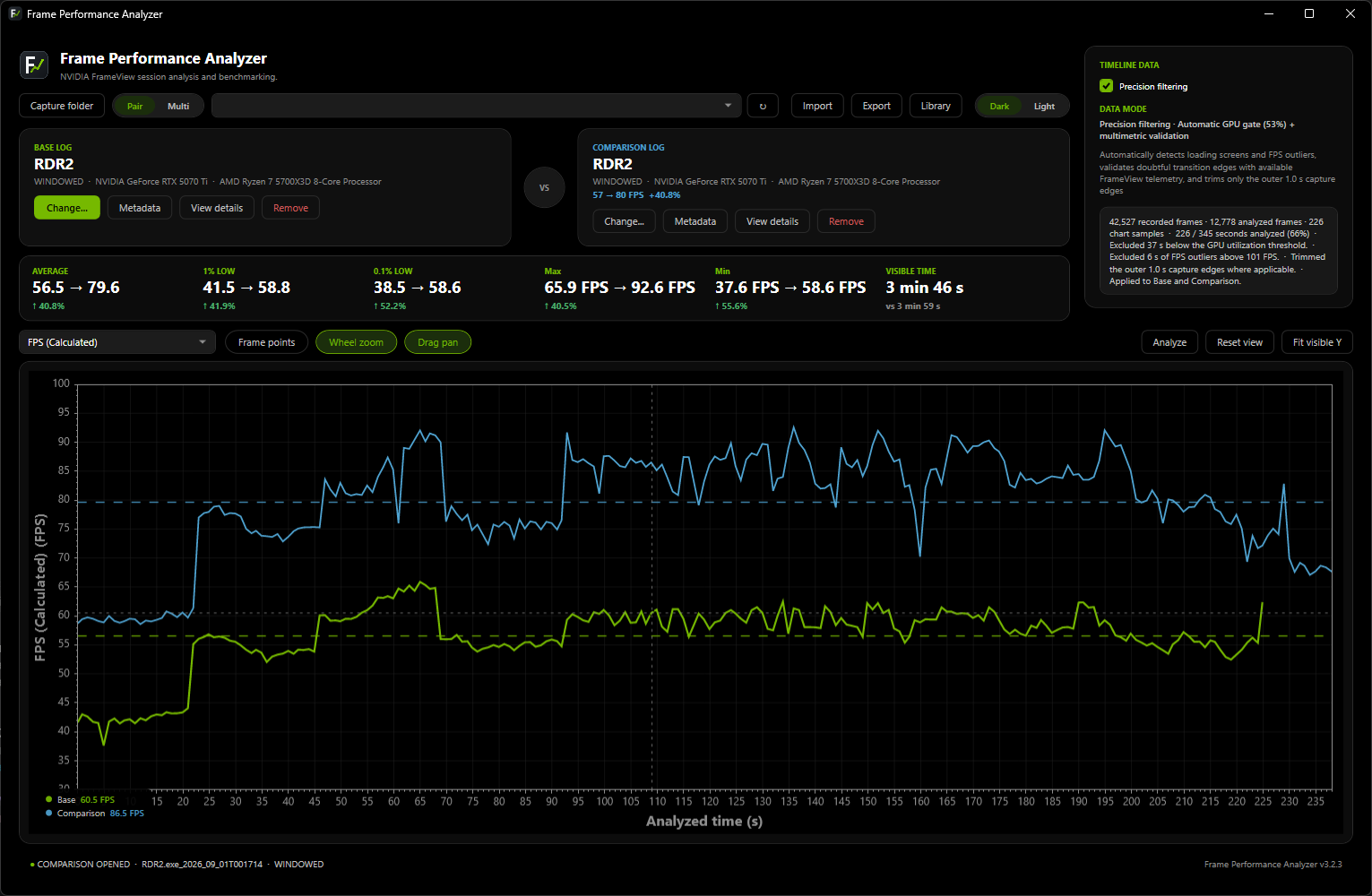Viewport: 1372px width, 896px height.
Task: Click the Frame Performance Analyzer logo icon
Action: [34, 65]
